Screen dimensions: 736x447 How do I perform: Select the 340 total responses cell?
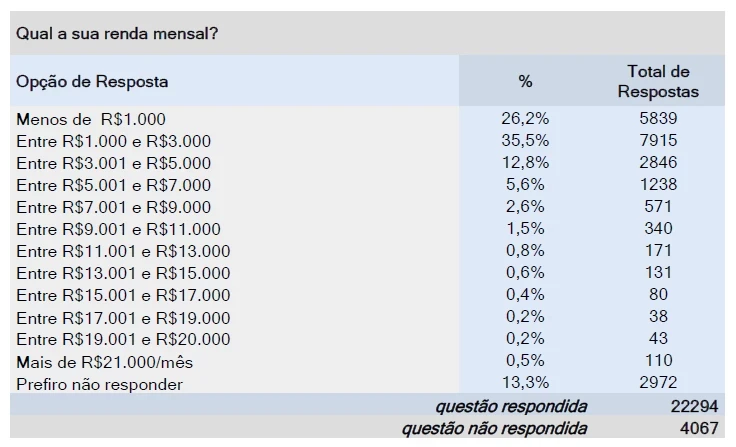coord(659,228)
